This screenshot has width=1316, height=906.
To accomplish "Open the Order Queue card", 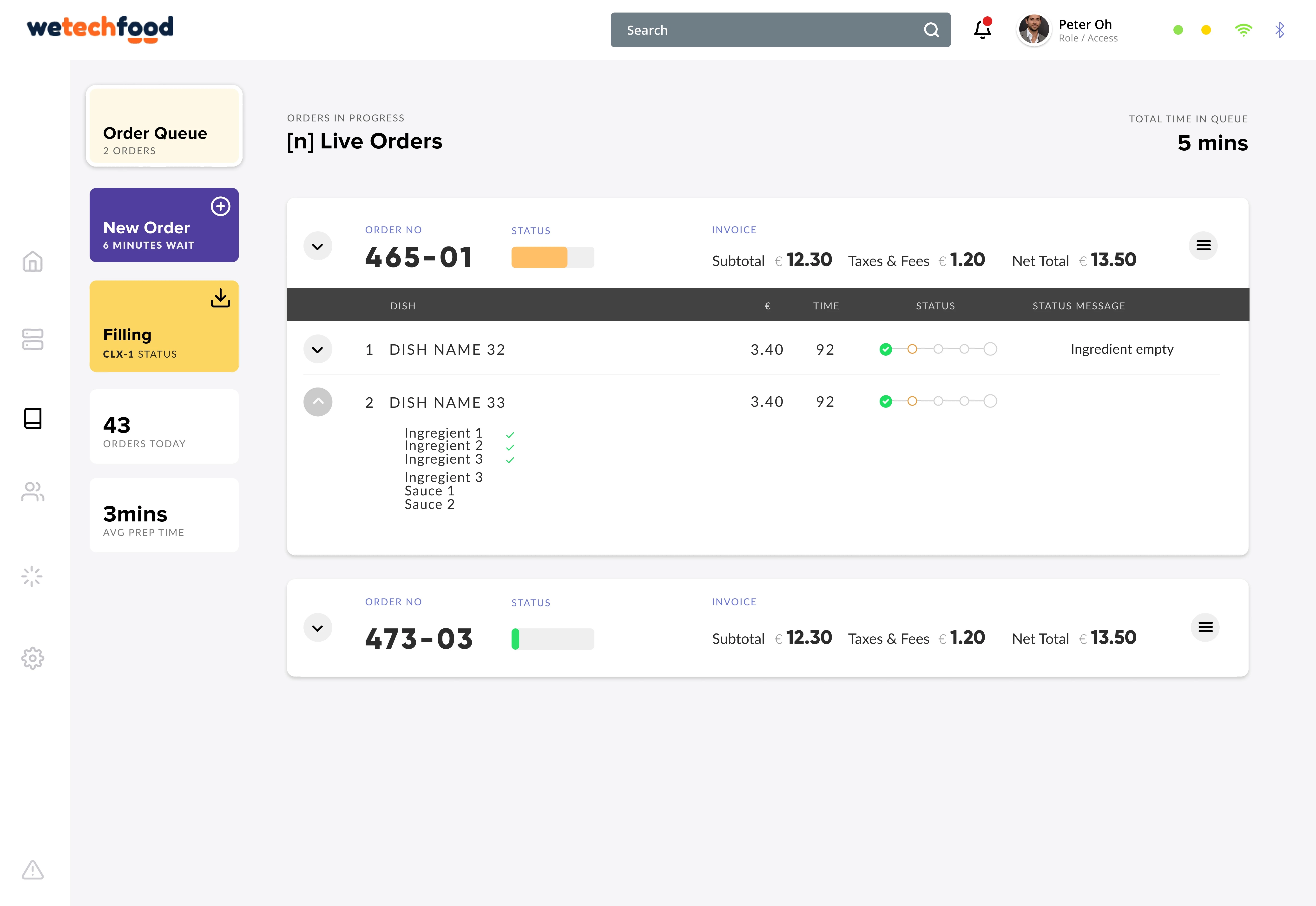I will tap(164, 126).
